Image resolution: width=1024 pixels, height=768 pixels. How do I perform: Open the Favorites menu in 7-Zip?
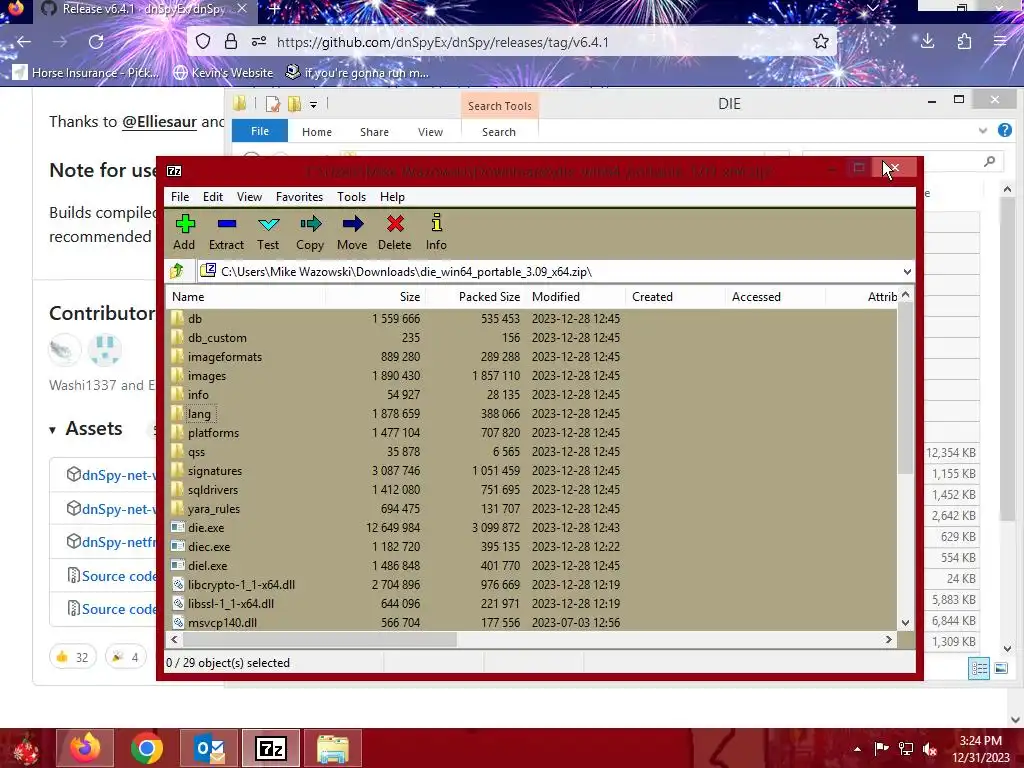(x=299, y=197)
